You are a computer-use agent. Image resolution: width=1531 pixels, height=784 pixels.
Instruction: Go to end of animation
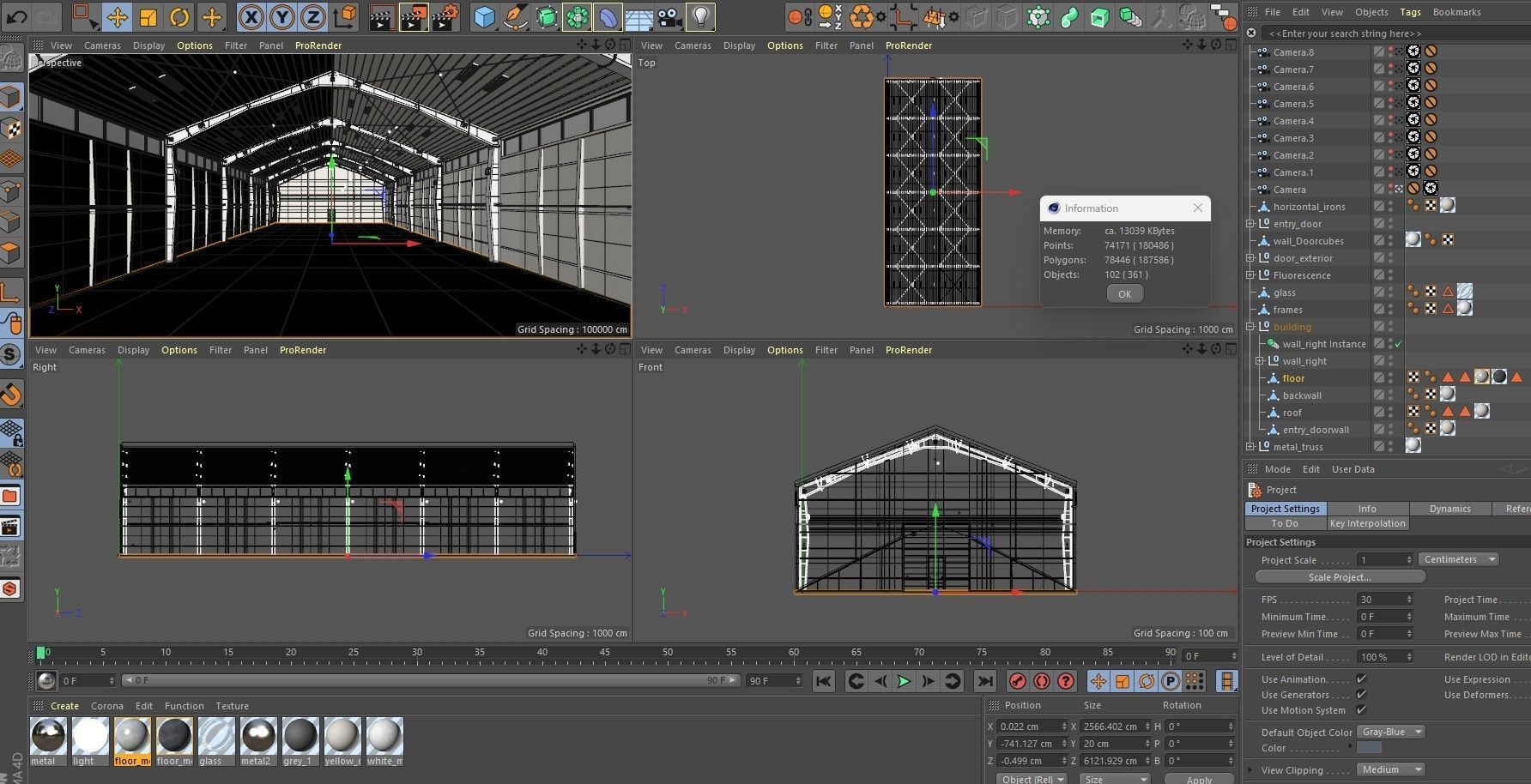pyautogui.click(x=984, y=681)
